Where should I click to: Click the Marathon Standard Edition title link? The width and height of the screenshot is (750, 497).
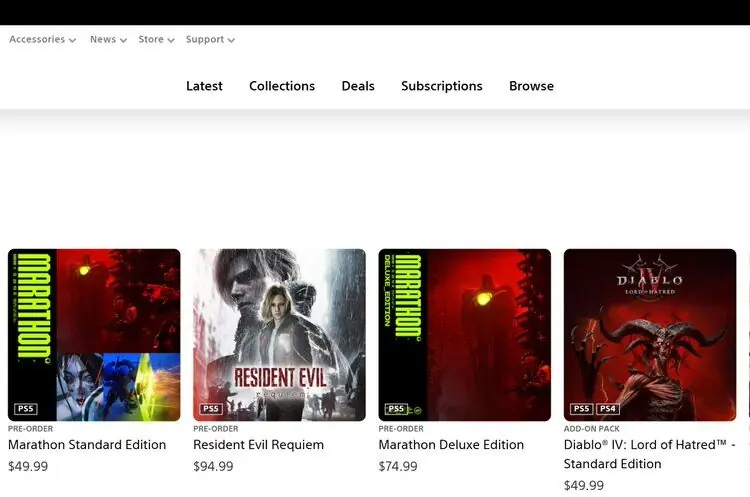[x=87, y=445]
